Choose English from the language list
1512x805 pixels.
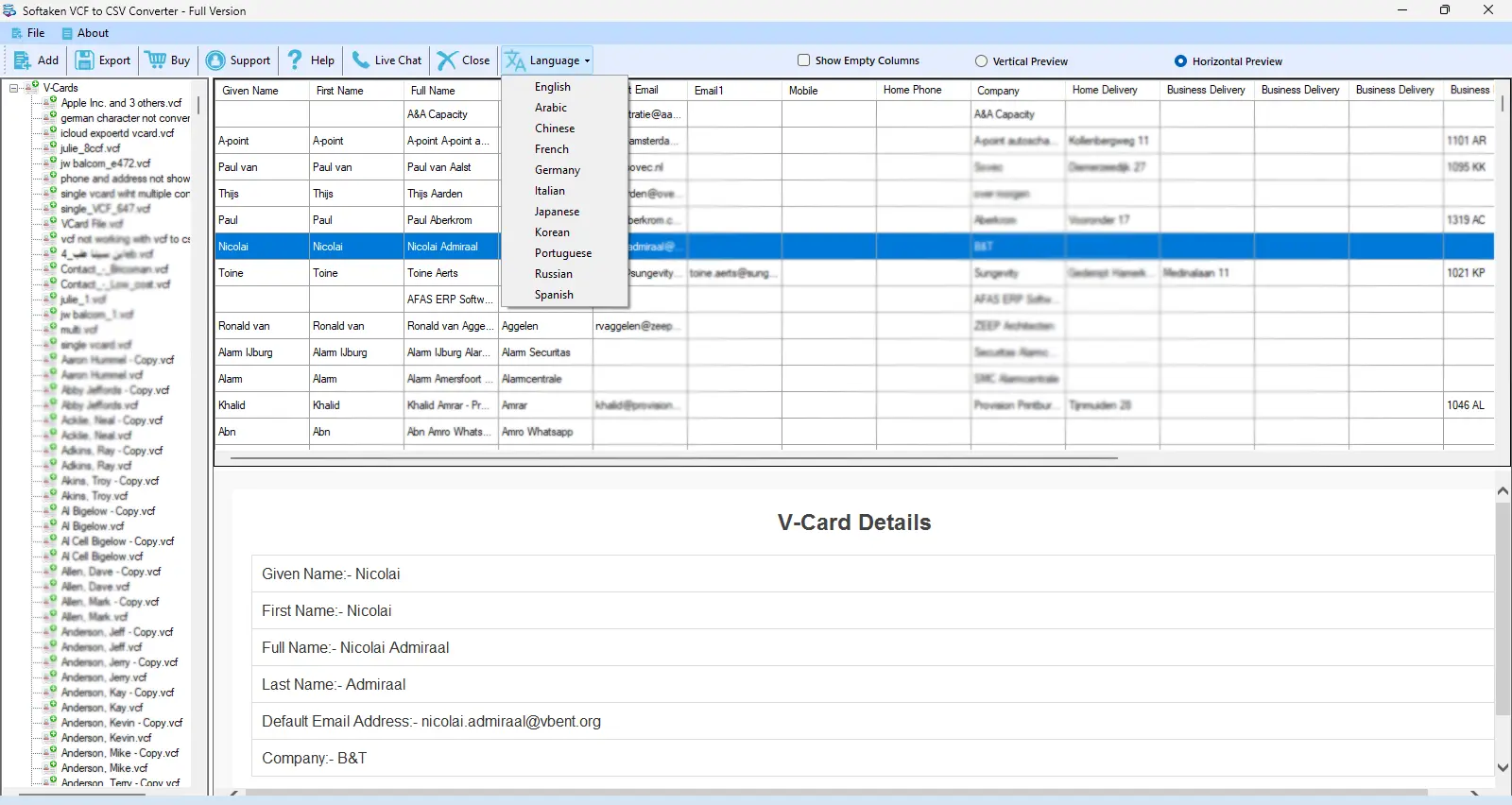[553, 87]
